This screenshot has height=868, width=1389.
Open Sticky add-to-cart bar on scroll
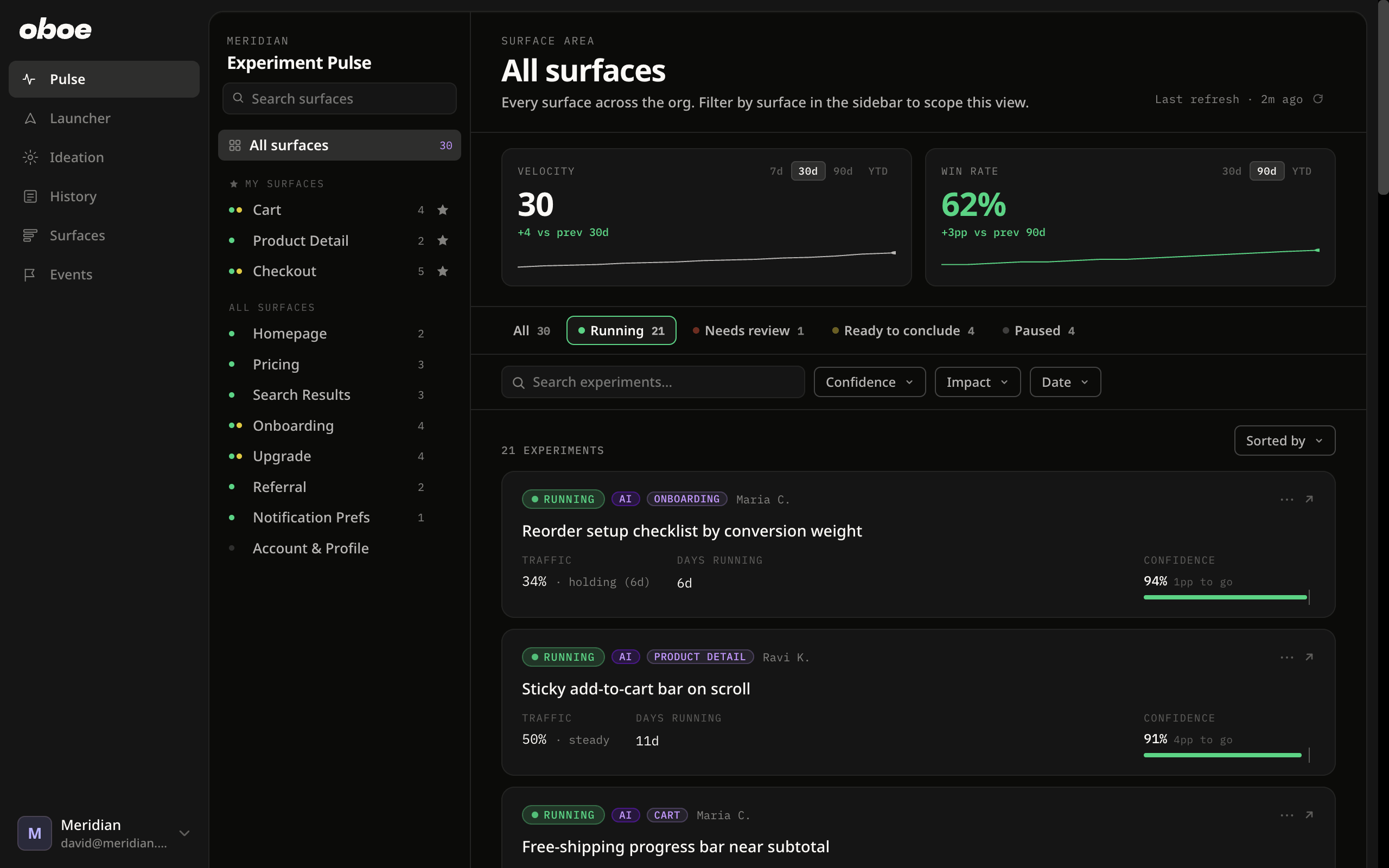pos(636,689)
